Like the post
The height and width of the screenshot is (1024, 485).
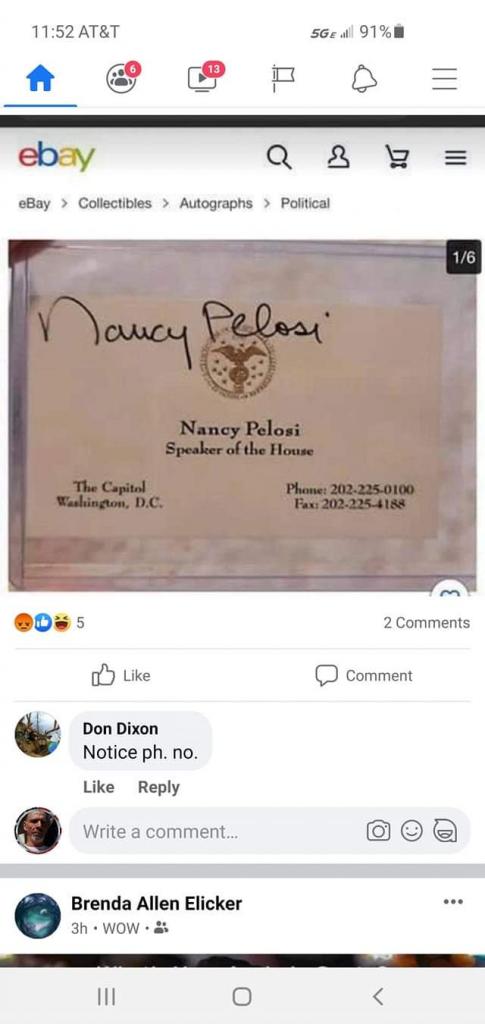pos(121,675)
